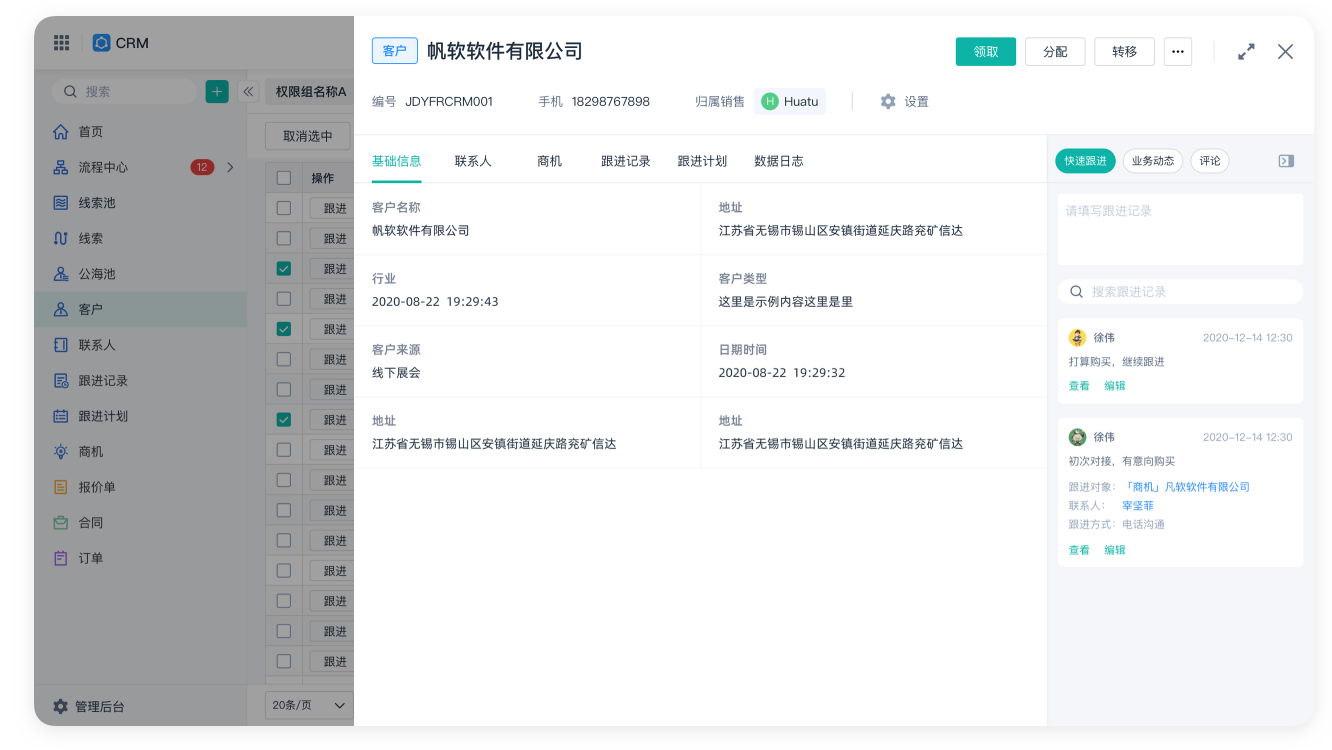Collapse the sidebar with the double-chevron icon
1332x750 pixels.
point(248,92)
